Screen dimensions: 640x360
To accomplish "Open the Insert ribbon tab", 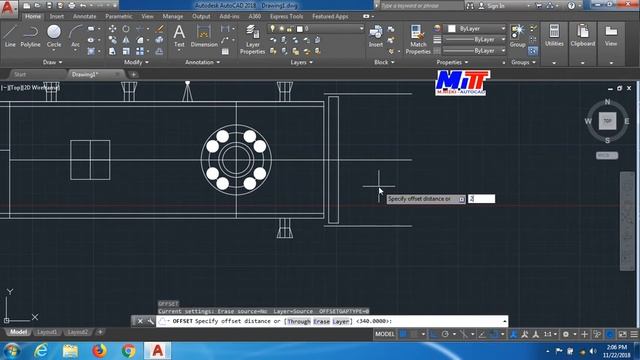I will click(x=57, y=16).
